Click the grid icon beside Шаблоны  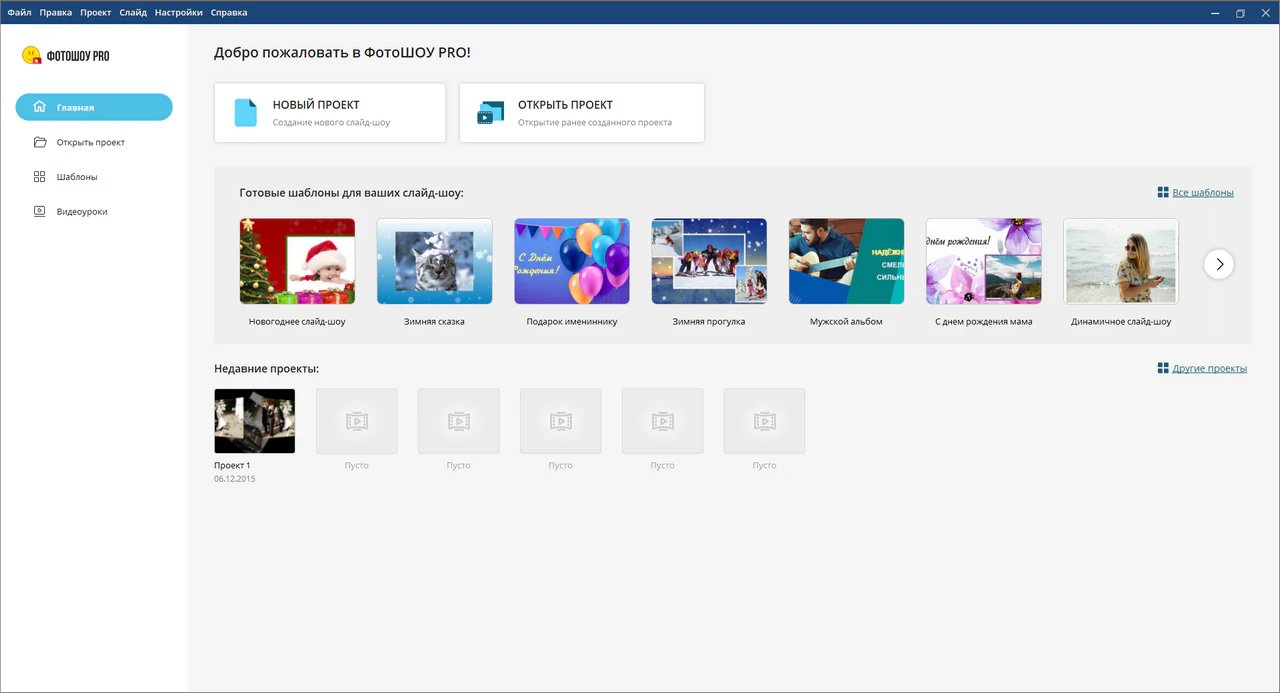[39, 177]
